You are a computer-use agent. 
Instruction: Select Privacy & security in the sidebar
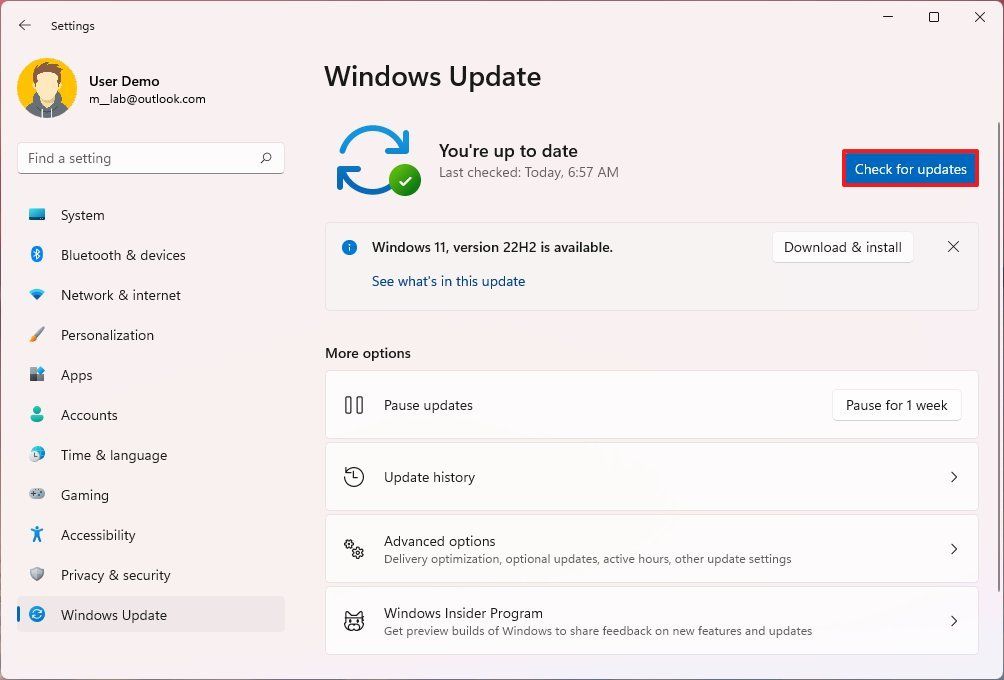click(x=116, y=575)
